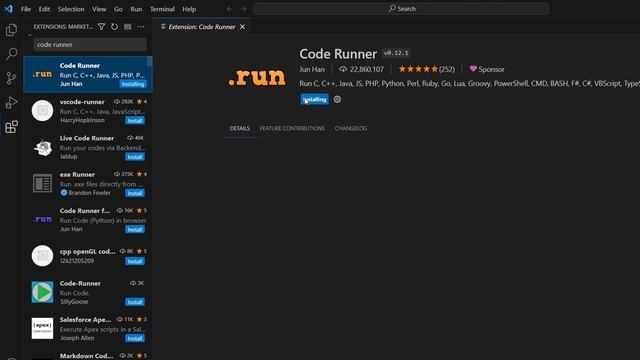Open the File menu

26,9
